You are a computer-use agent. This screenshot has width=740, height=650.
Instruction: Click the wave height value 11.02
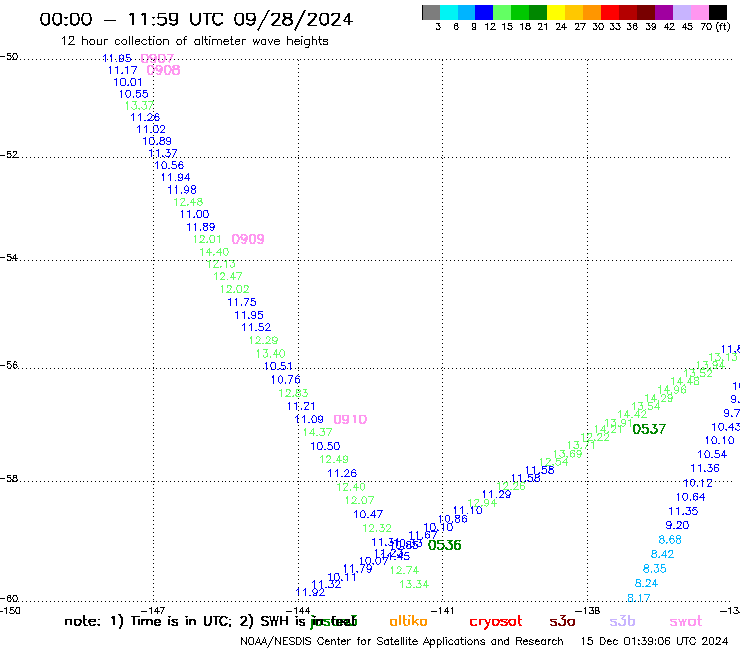coord(151,129)
